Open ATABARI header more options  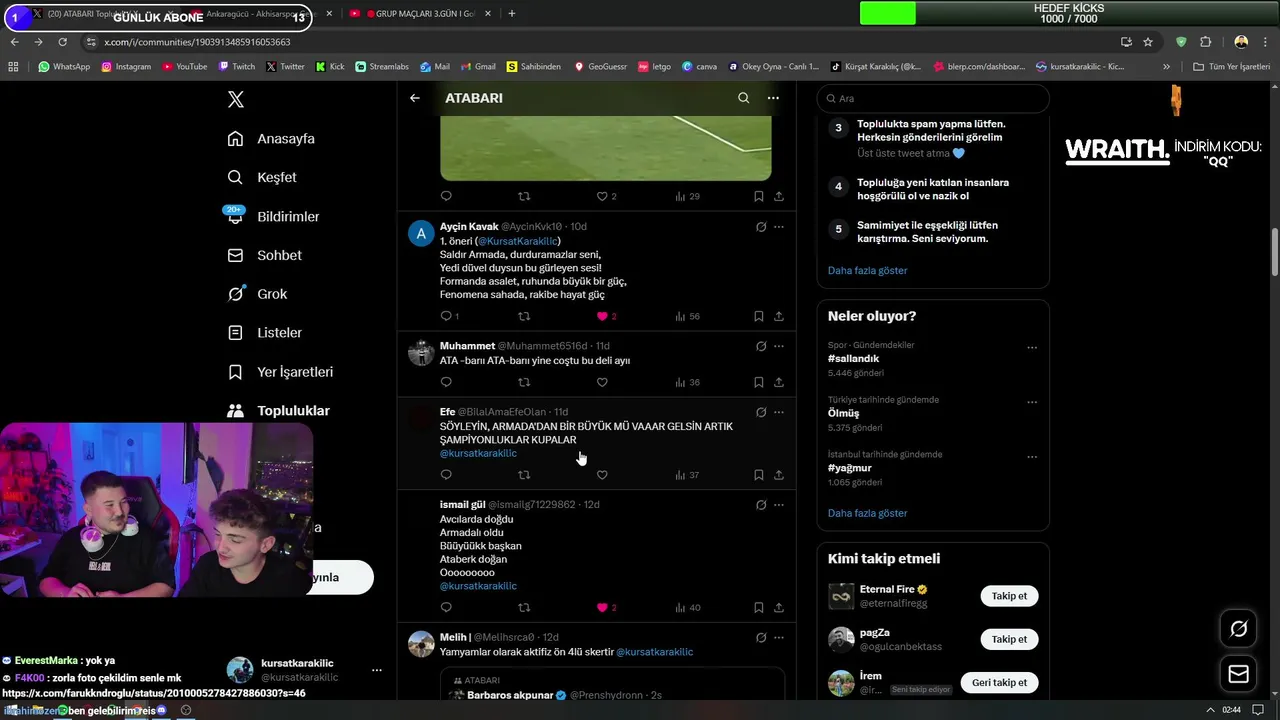coord(773,98)
